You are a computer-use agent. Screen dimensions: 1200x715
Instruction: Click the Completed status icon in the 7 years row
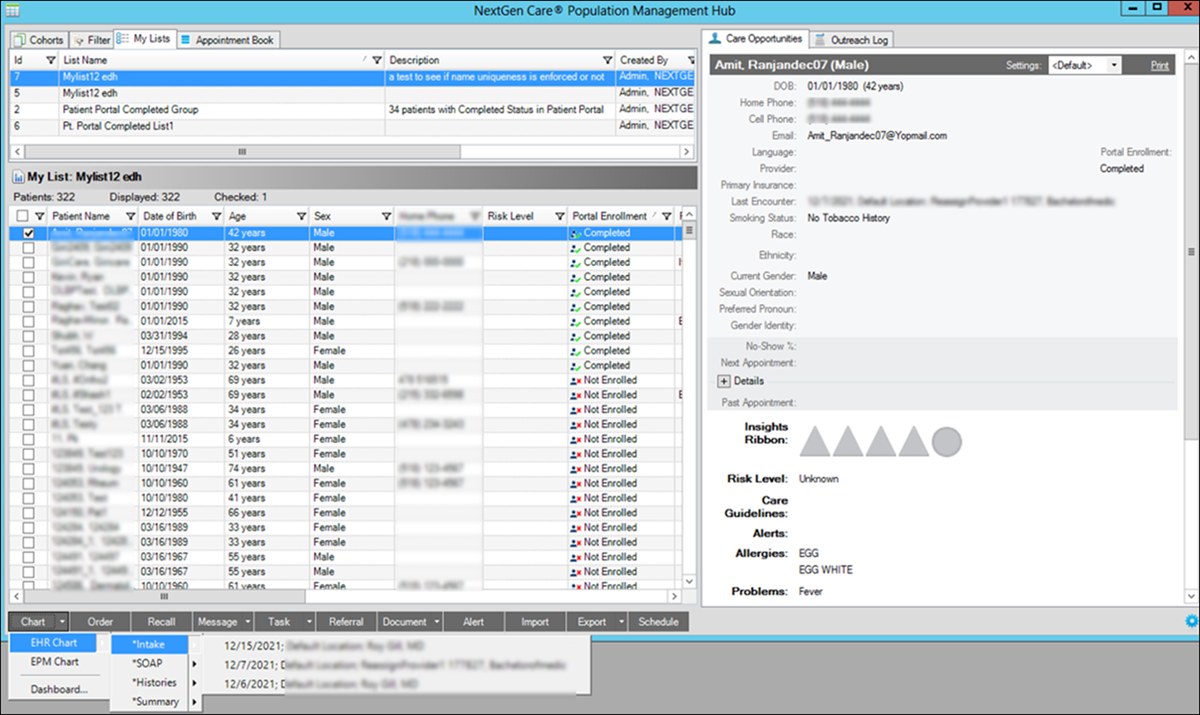click(x=576, y=322)
